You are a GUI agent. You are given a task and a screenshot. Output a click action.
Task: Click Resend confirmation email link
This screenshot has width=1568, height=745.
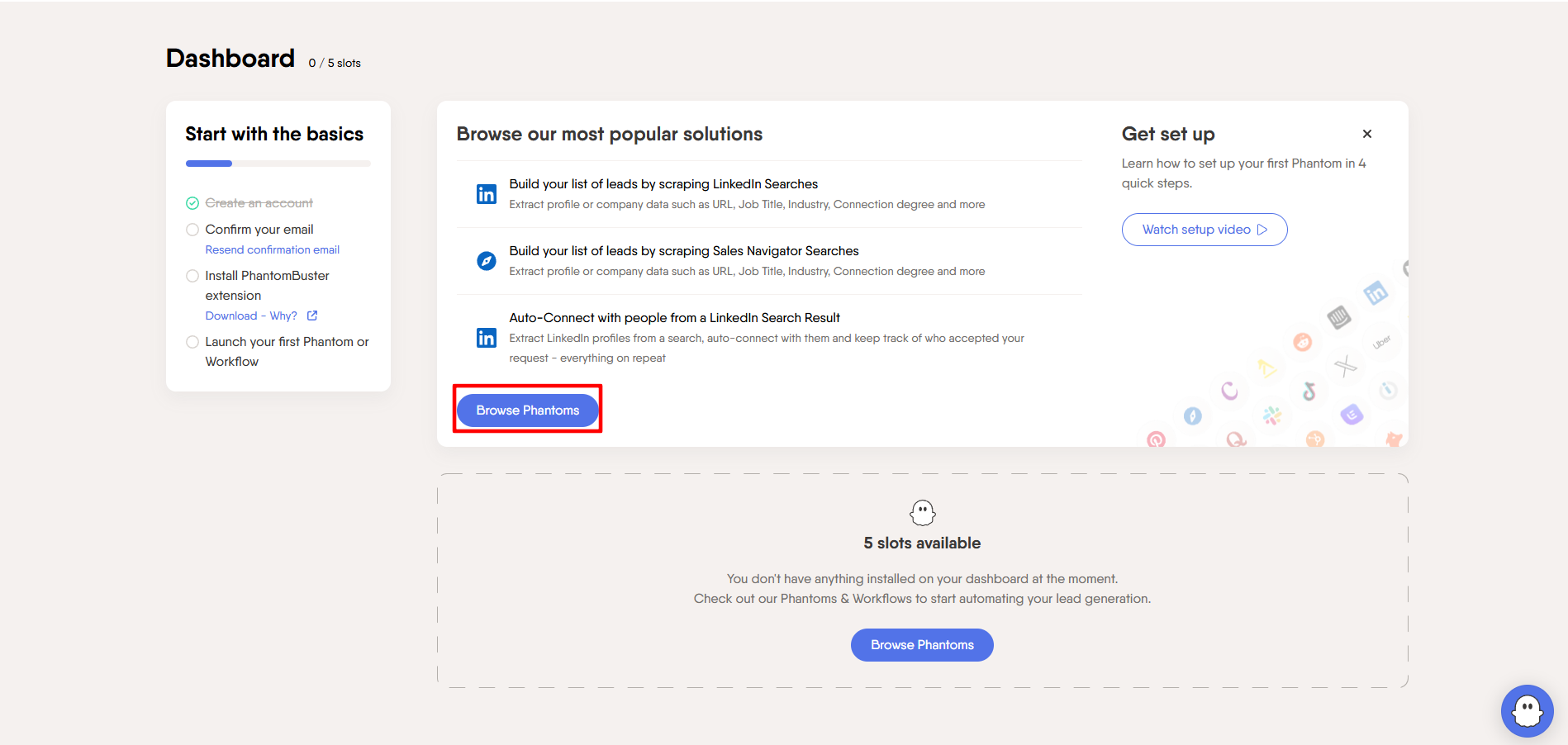272,249
